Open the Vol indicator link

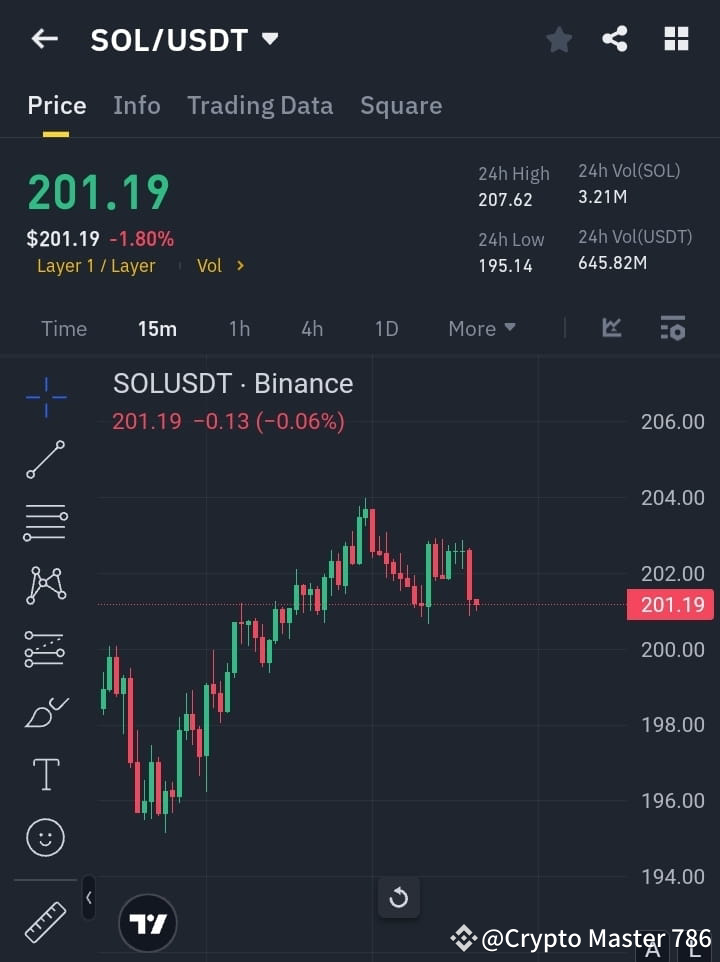(x=218, y=265)
